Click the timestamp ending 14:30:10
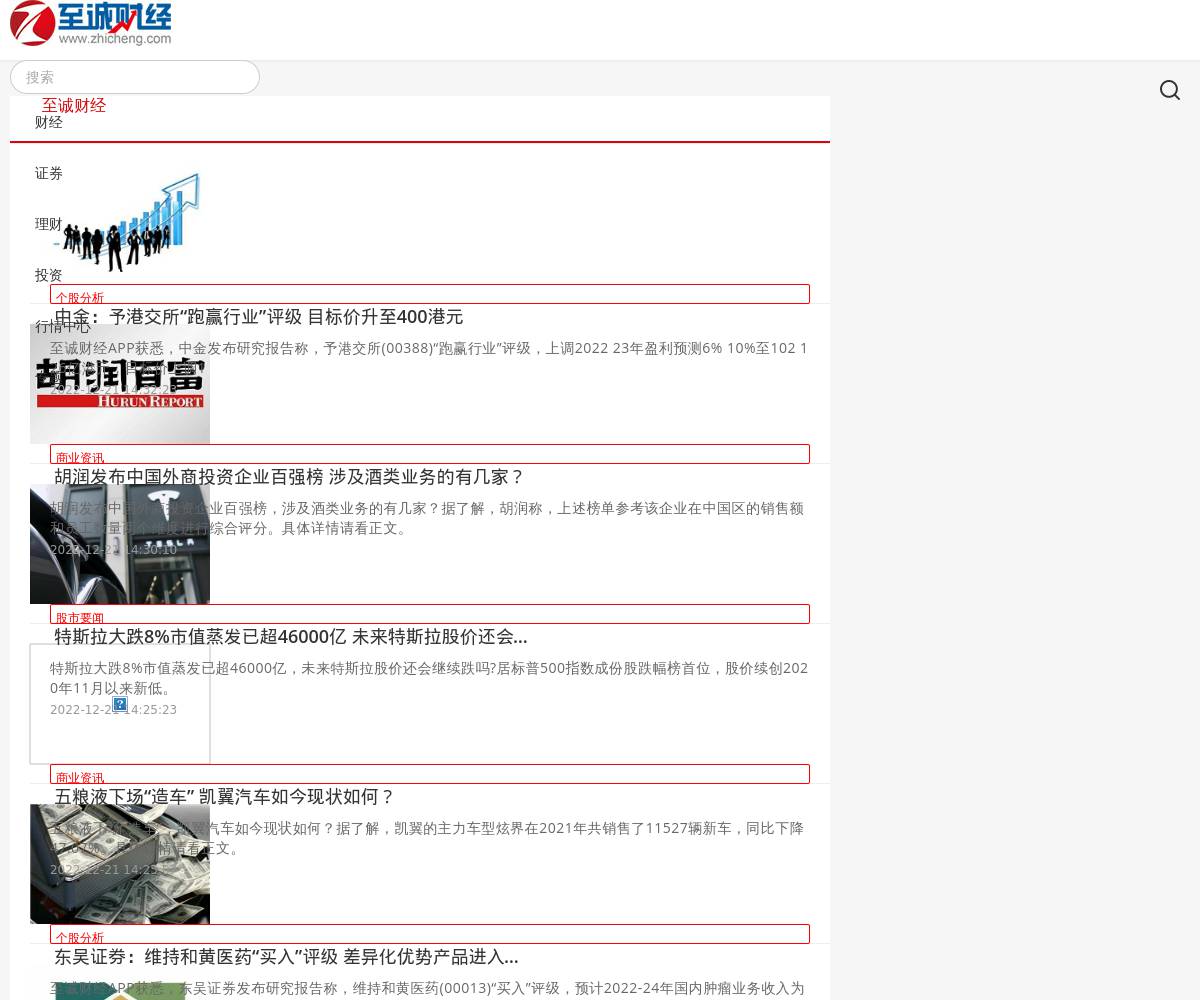The image size is (1200, 1000). tap(113, 549)
